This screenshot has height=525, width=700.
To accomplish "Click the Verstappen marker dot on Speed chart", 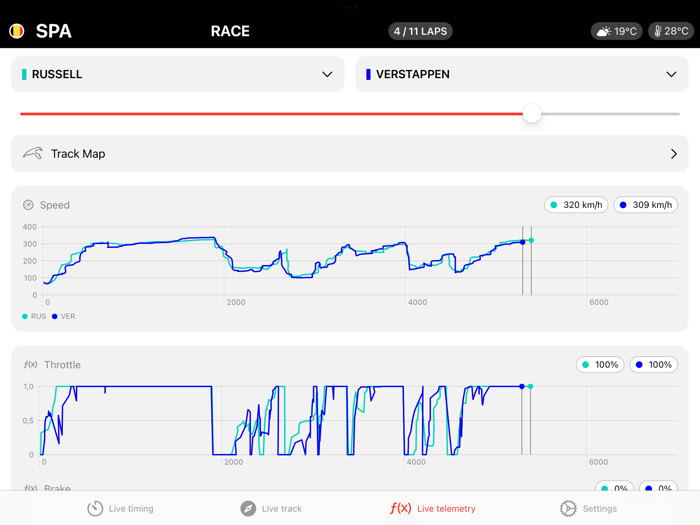I will pos(522,242).
